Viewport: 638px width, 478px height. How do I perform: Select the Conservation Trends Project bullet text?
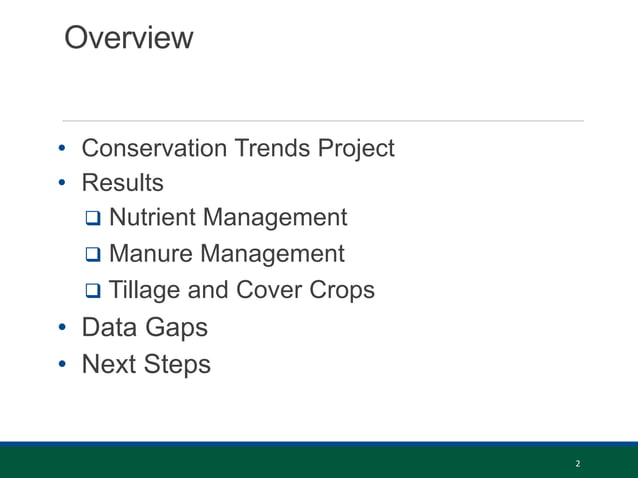(x=238, y=148)
